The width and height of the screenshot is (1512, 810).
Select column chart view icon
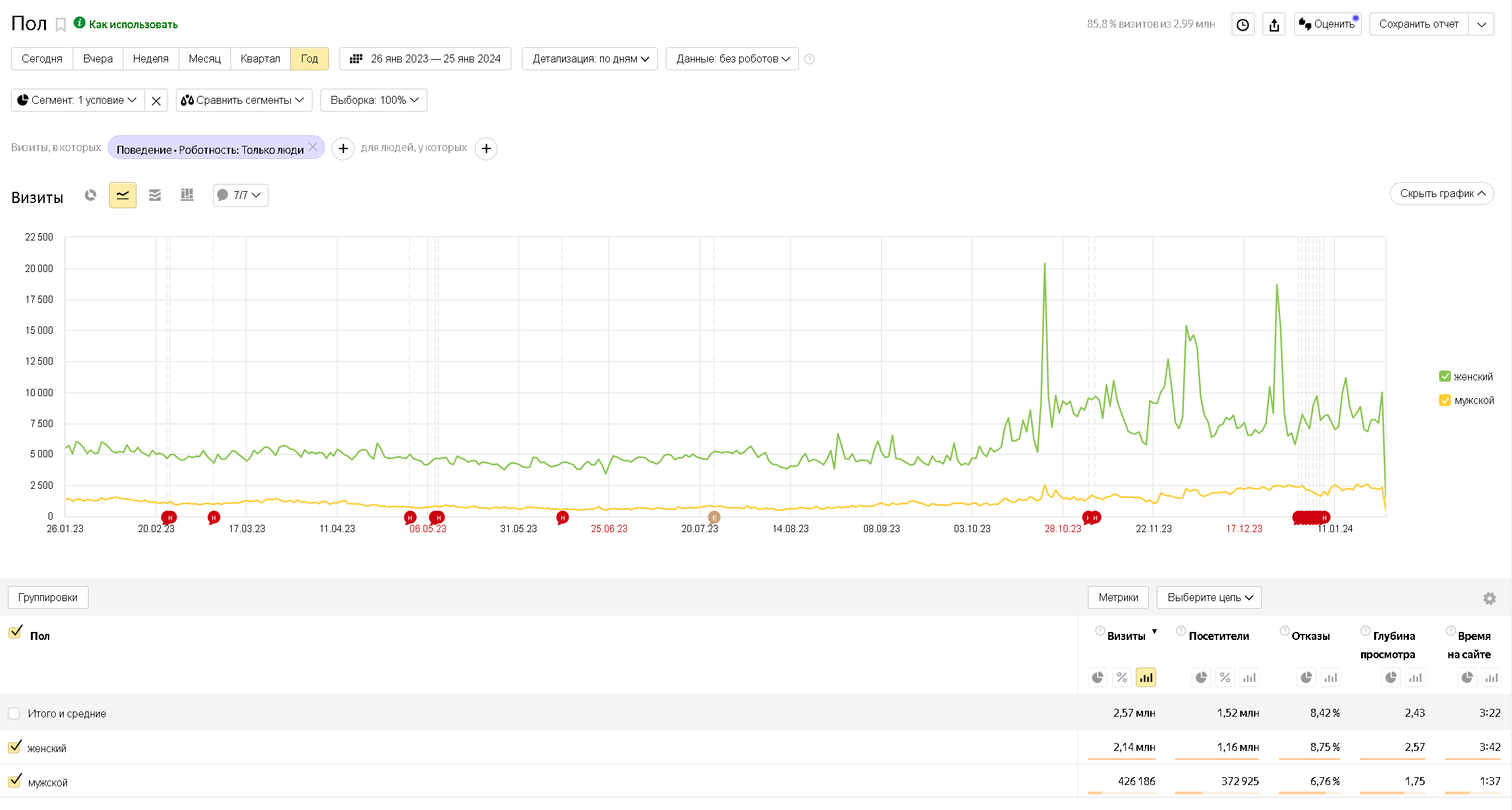coord(187,195)
